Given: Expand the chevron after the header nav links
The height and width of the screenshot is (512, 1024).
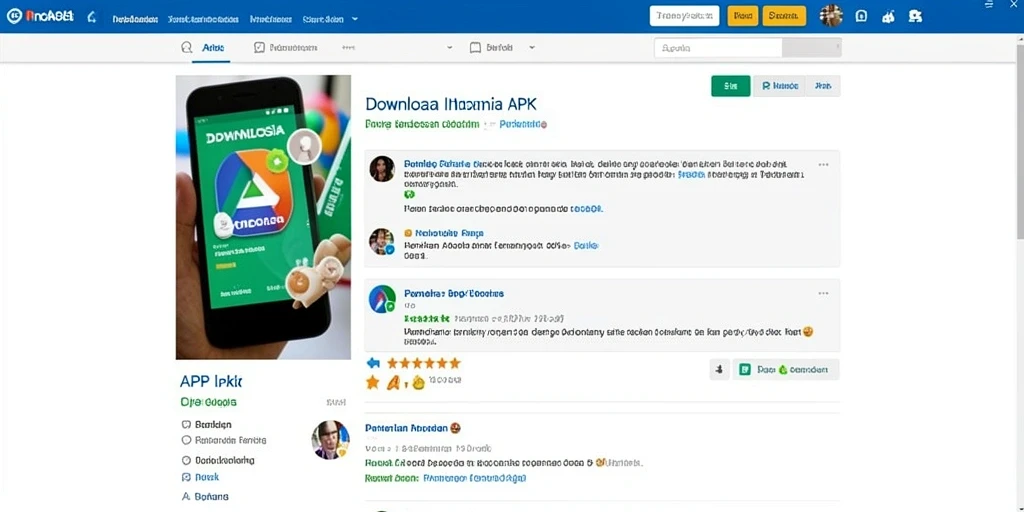Looking at the screenshot, I should (355, 19).
